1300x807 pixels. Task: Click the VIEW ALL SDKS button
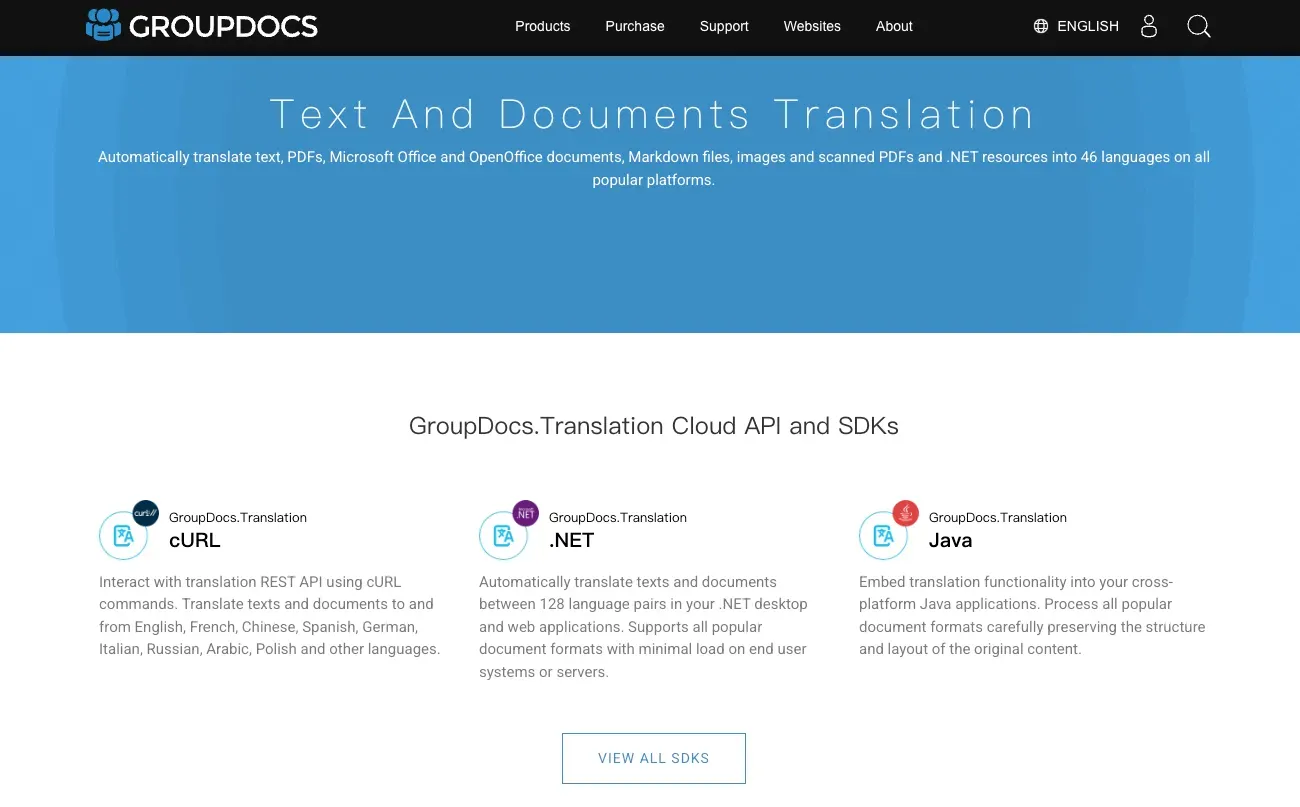pyautogui.click(x=654, y=758)
